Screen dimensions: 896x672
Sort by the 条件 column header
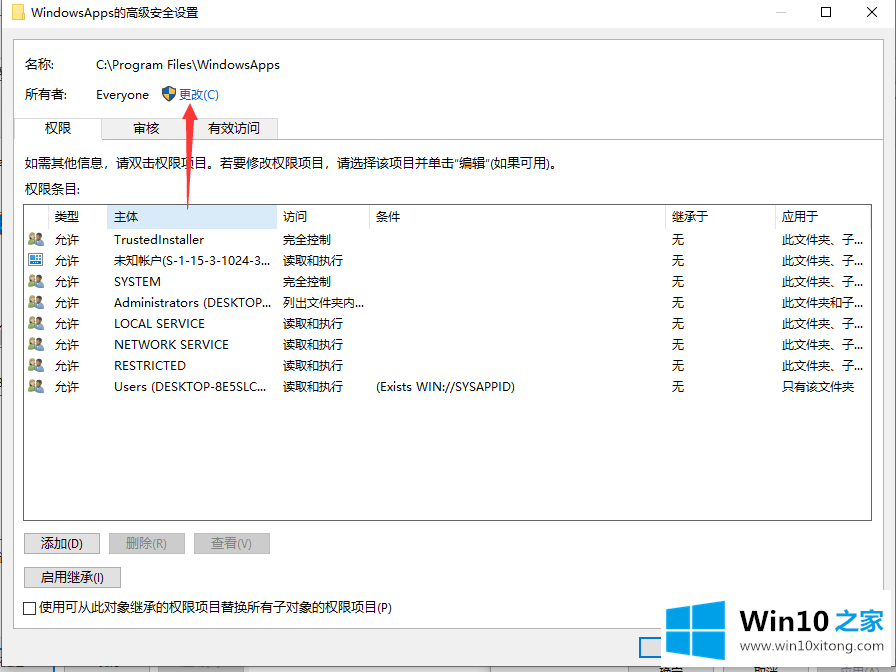click(518, 217)
